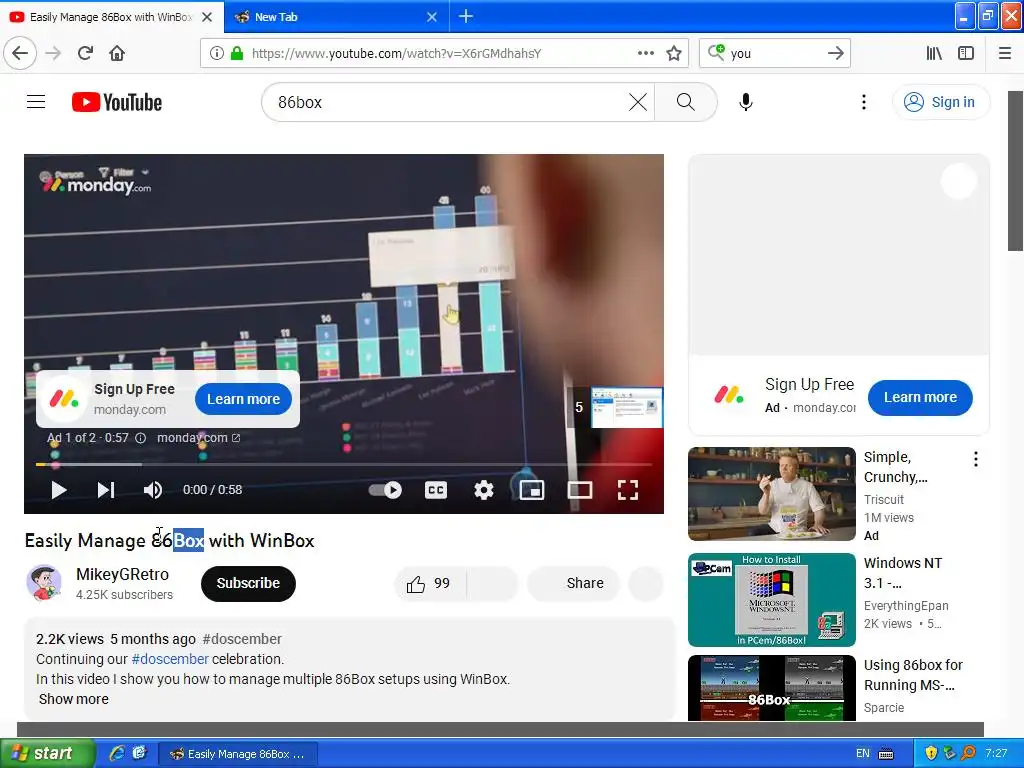Screen dimensions: 1024x768
Task: Click the skip ad countdown thumbnail
Action: pyautogui.click(x=615, y=407)
